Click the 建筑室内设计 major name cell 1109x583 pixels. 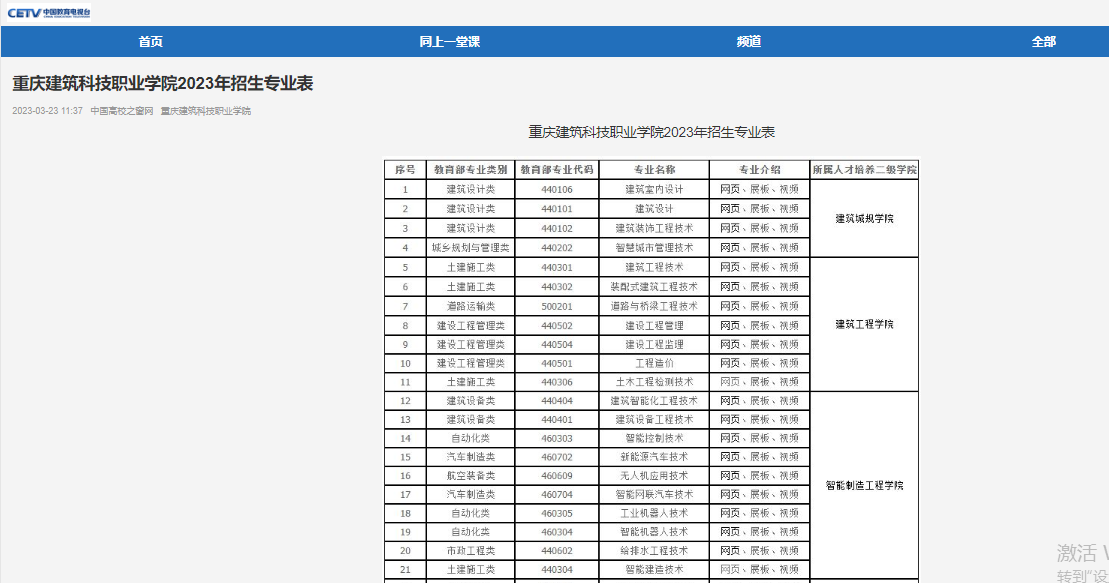click(654, 189)
